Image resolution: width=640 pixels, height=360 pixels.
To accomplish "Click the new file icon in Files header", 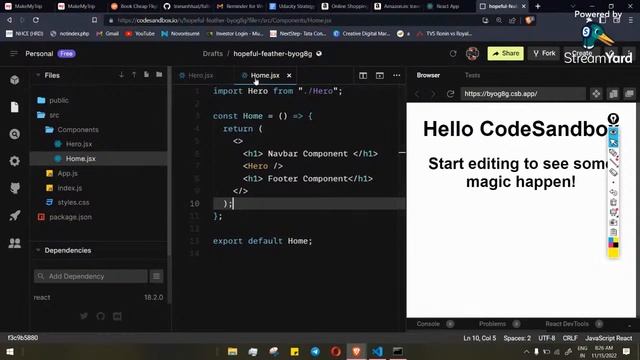I will coord(146,75).
